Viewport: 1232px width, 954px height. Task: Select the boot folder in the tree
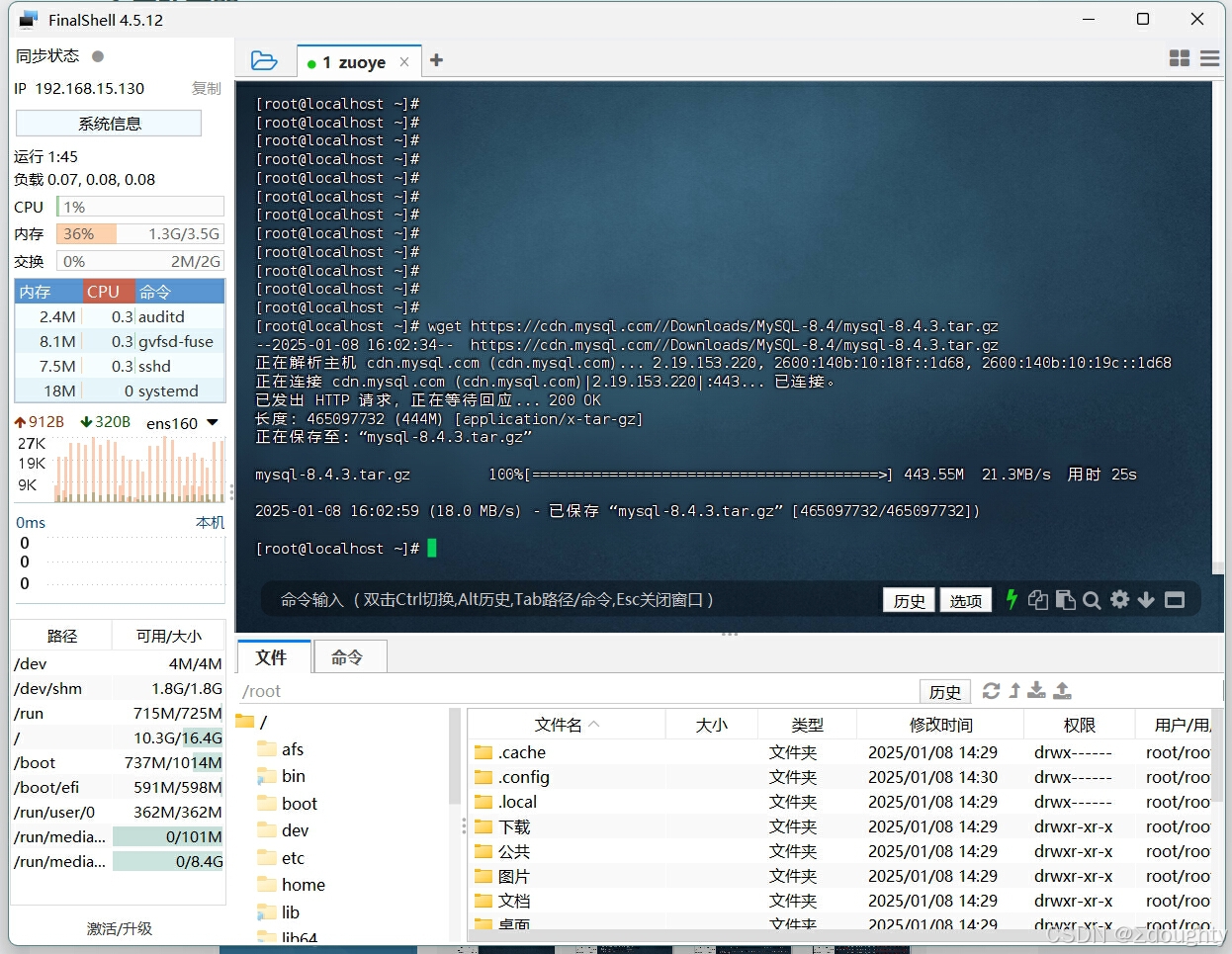tap(288, 804)
